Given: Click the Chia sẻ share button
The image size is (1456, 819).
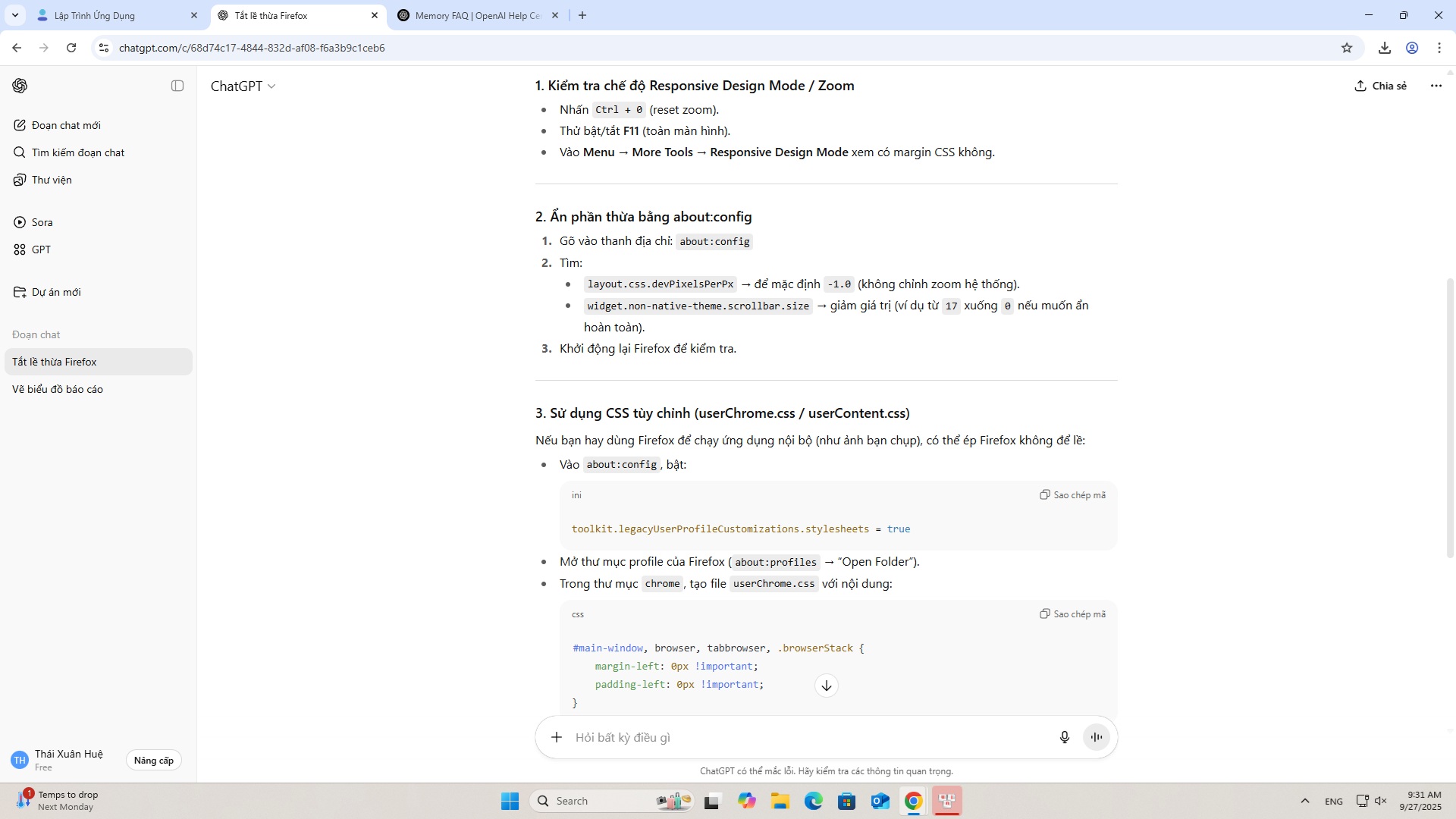Looking at the screenshot, I should (1380, 86).
